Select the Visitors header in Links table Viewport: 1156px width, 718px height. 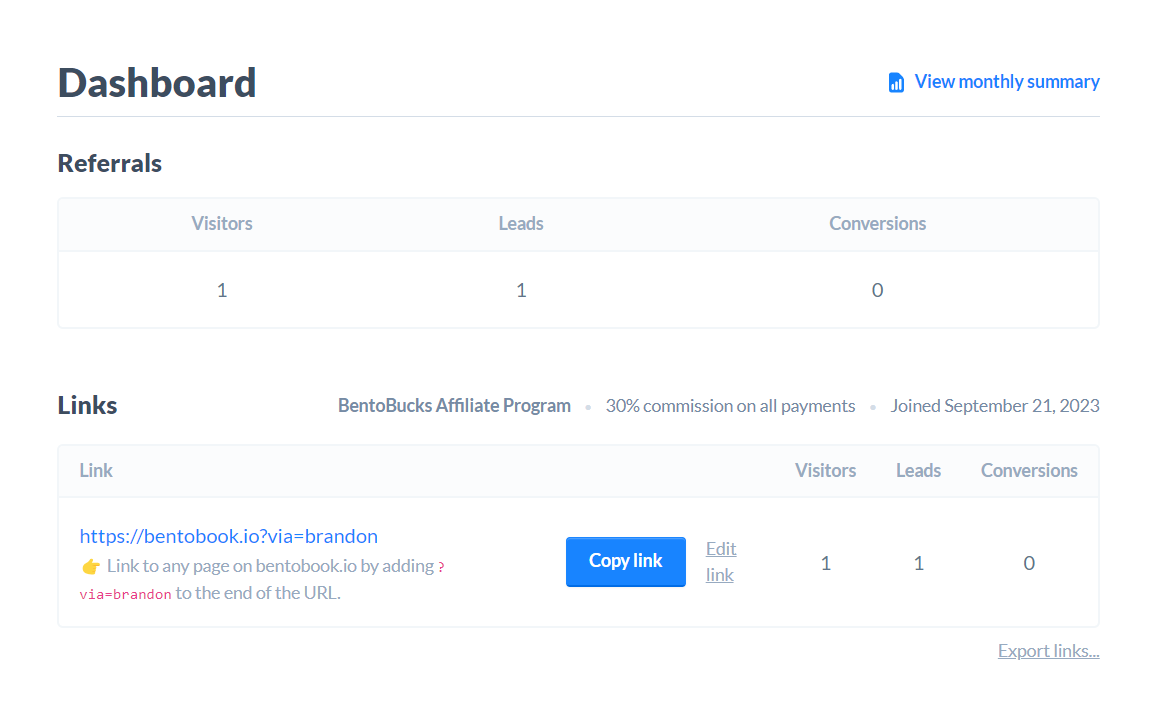pos(826,470)
